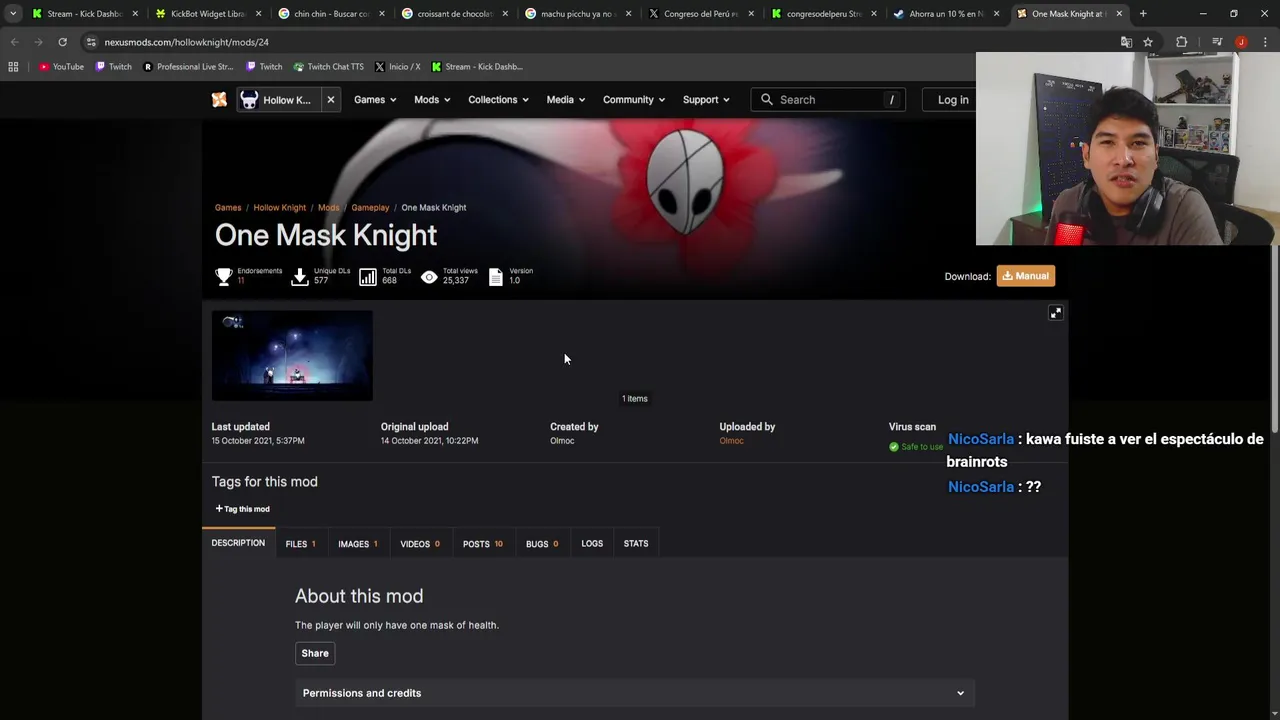Open the Logs tab
1280x720 pixels.
click(x=592, y=544)
